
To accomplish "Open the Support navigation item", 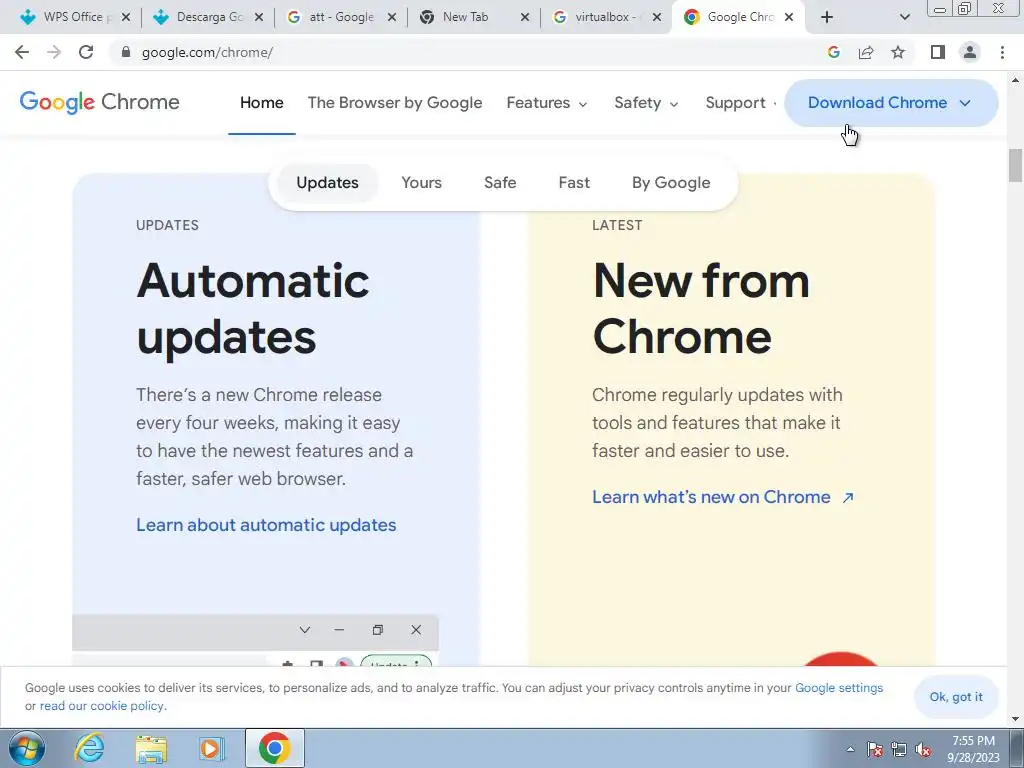I will [x=735, y=103].
